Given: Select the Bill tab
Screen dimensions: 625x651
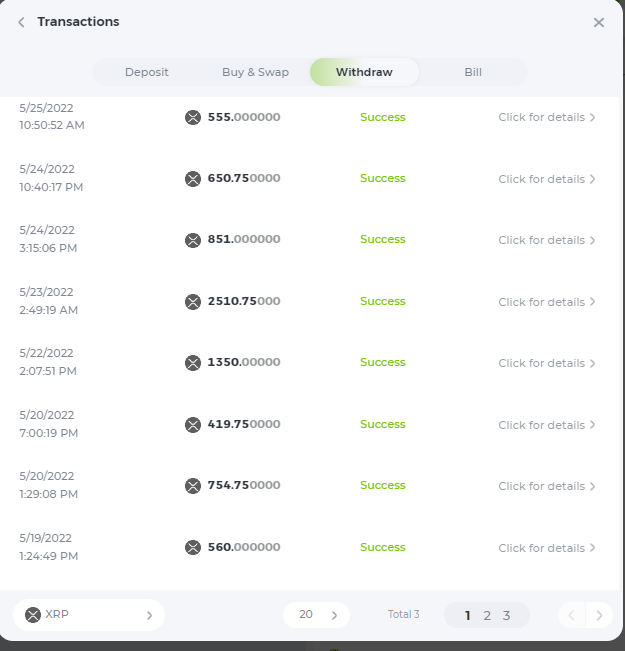Looking at the screenshot, I should point(473,72).
